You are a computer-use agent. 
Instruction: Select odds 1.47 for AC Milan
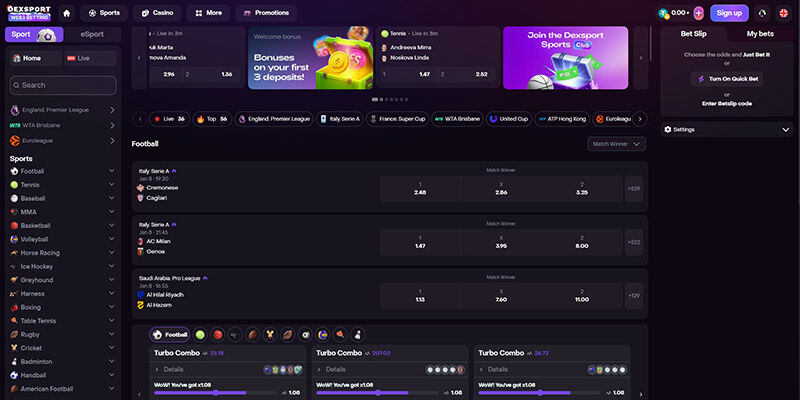[x=420, y=242]
